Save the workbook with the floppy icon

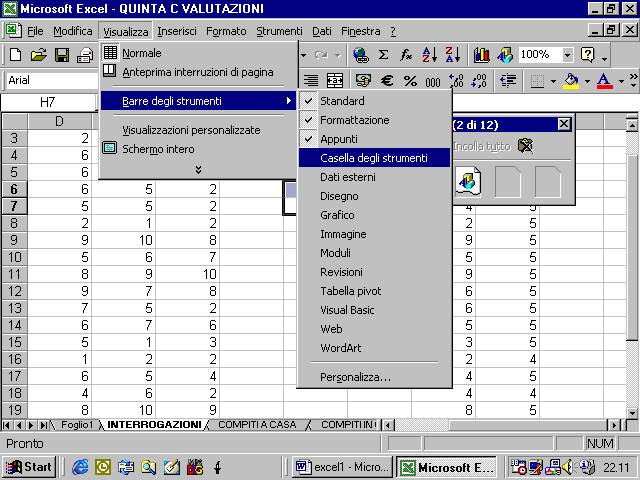(x=62, y=55)
